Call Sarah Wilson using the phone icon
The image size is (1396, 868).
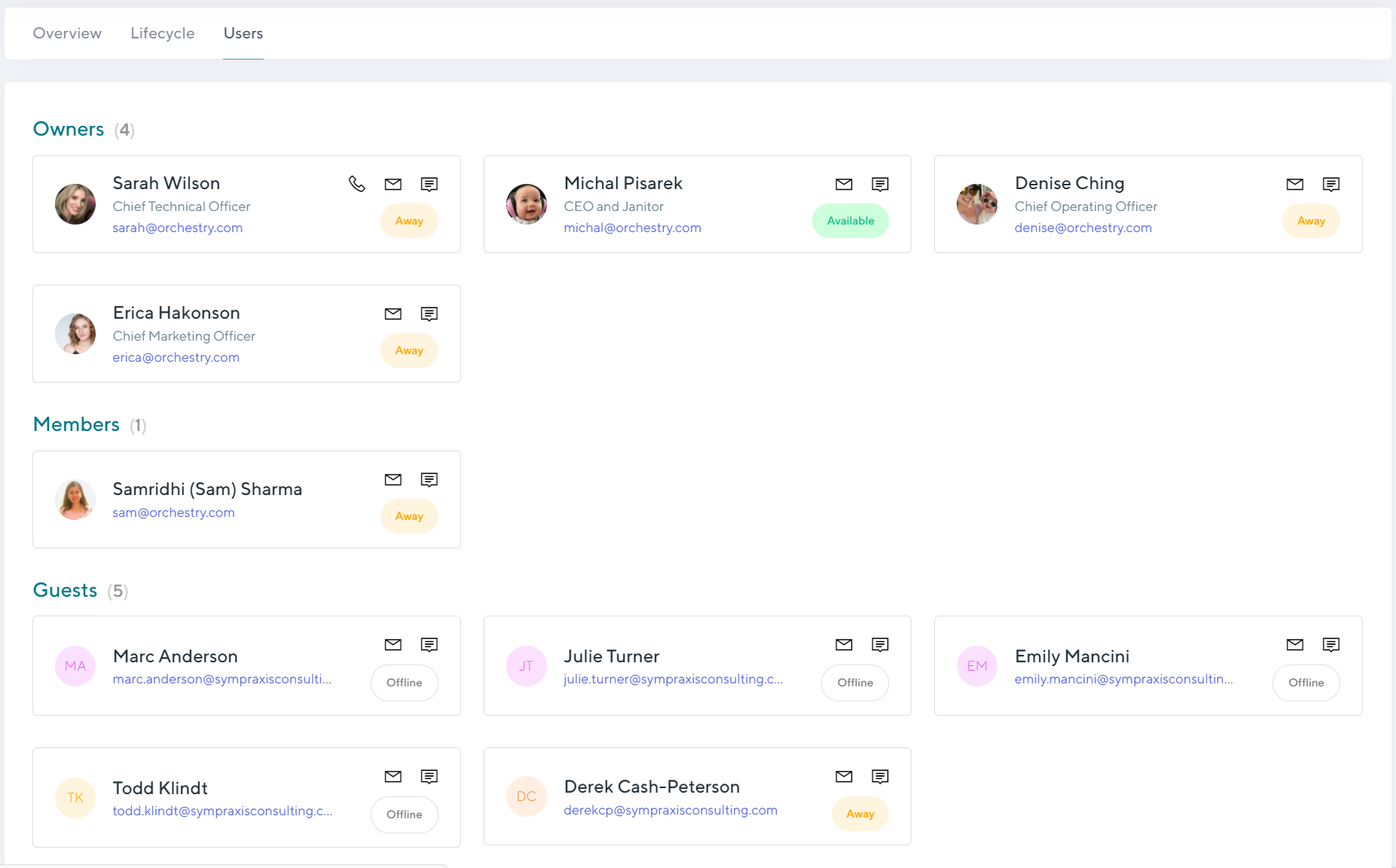[x=356, y=183]
